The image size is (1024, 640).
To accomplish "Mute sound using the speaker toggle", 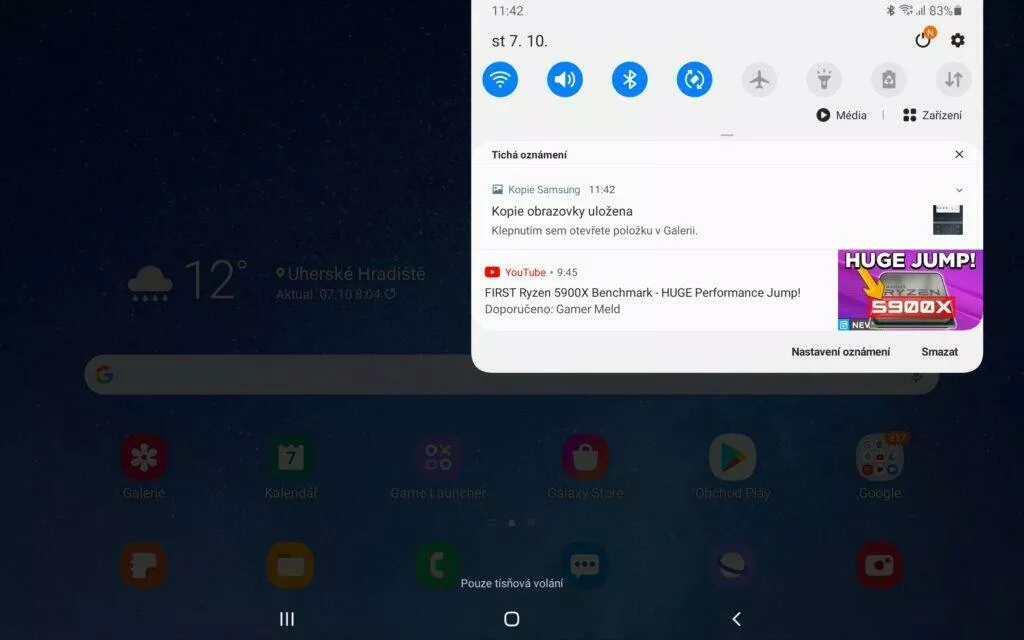I will coord(565,80).
